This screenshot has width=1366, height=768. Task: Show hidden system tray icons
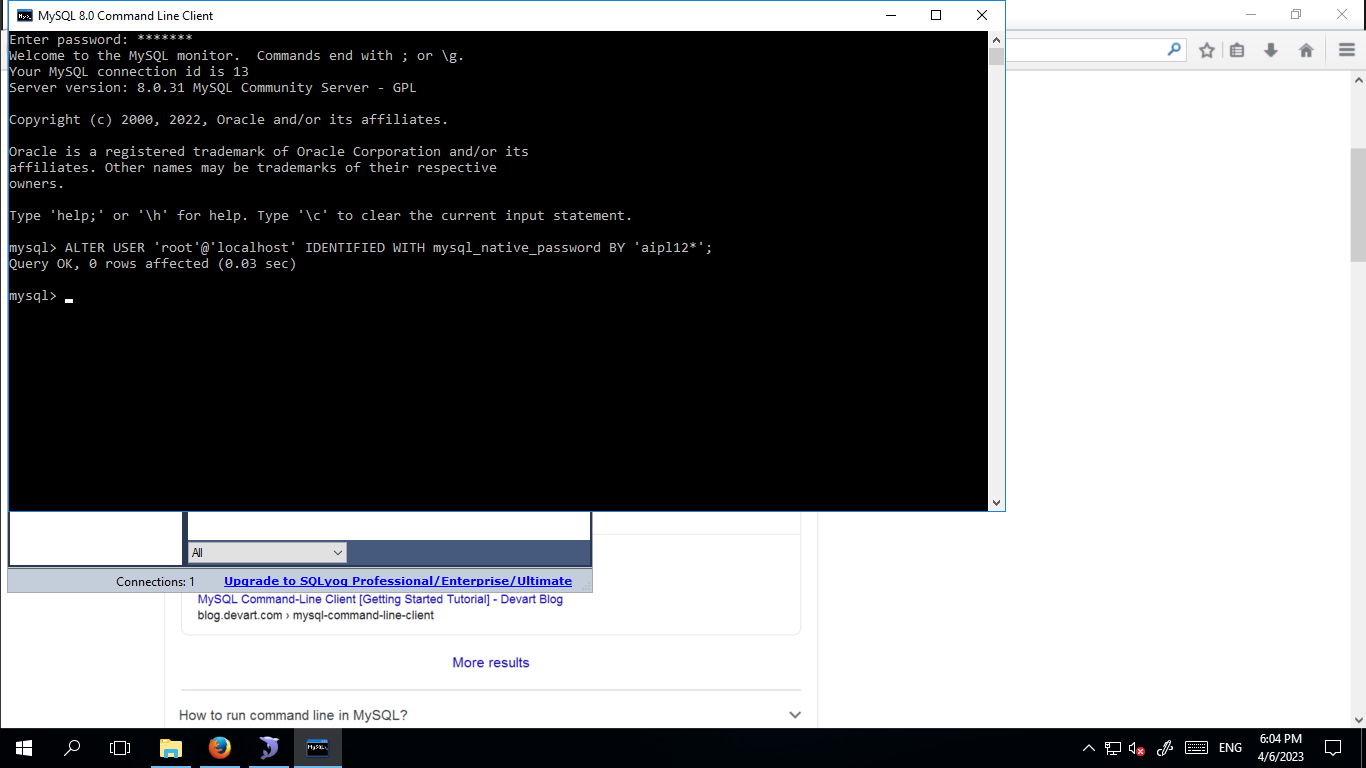pos(1089,748)
